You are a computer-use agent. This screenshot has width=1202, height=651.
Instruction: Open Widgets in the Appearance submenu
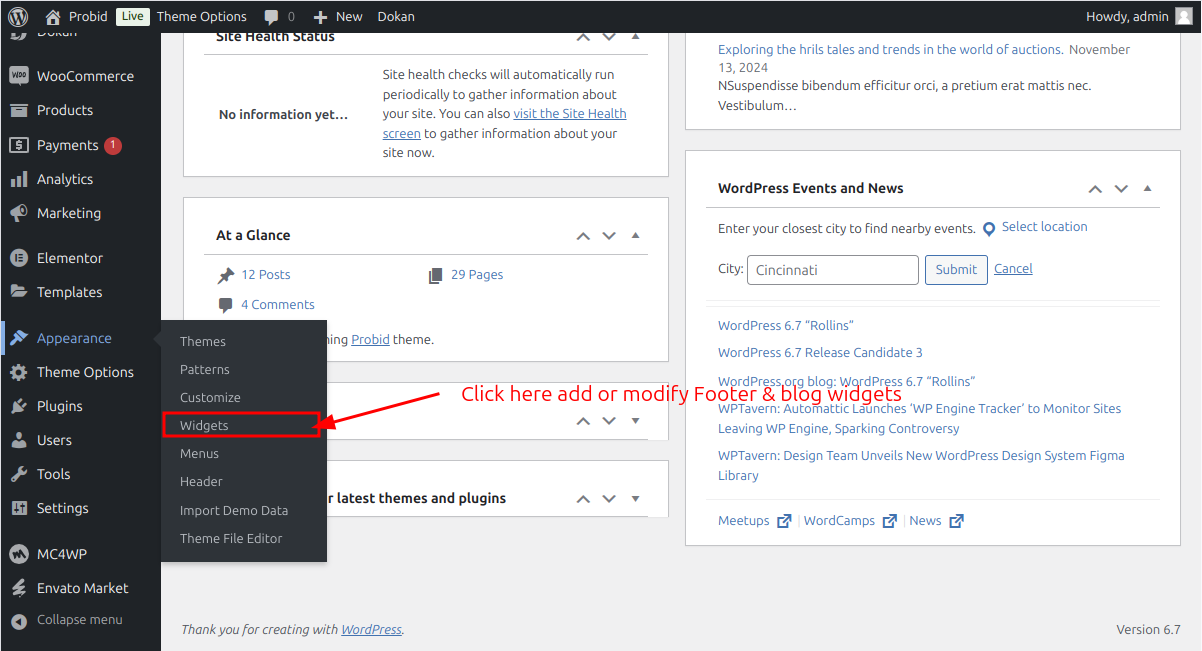click(204, 425)
